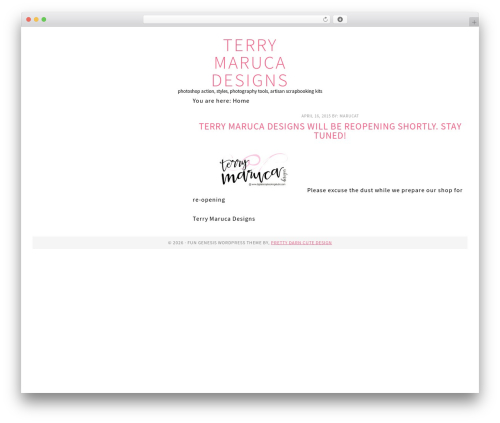Click the reload icon in address bar
Image resolution: width=500 pixels, height=423 pixels.
(x=325, y=20)
